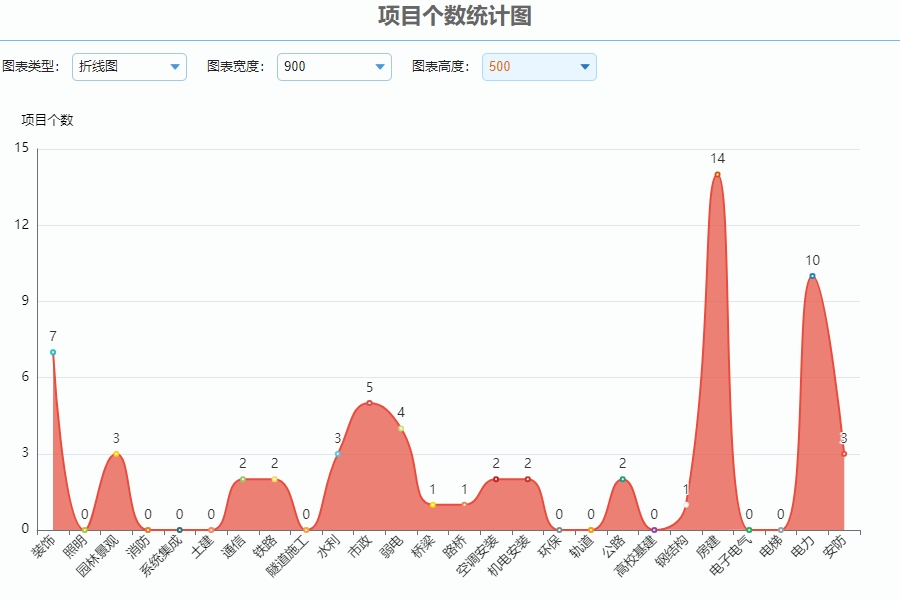
Task: Click the 装饰 data point valued 7
Action: (x=52, y=350)
